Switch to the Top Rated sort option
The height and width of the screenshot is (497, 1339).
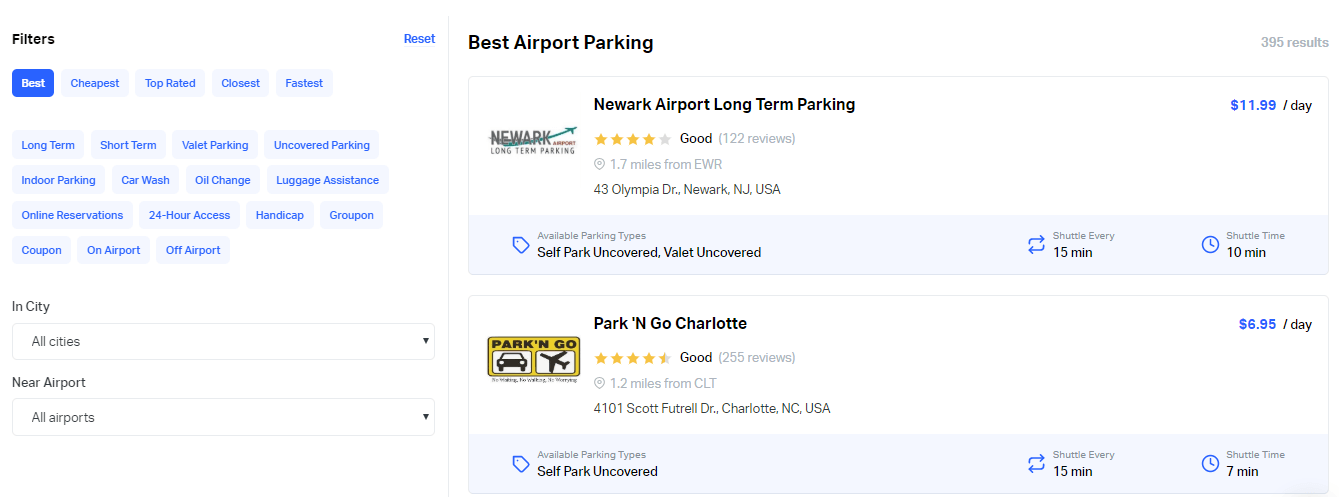tap(170, 83)
